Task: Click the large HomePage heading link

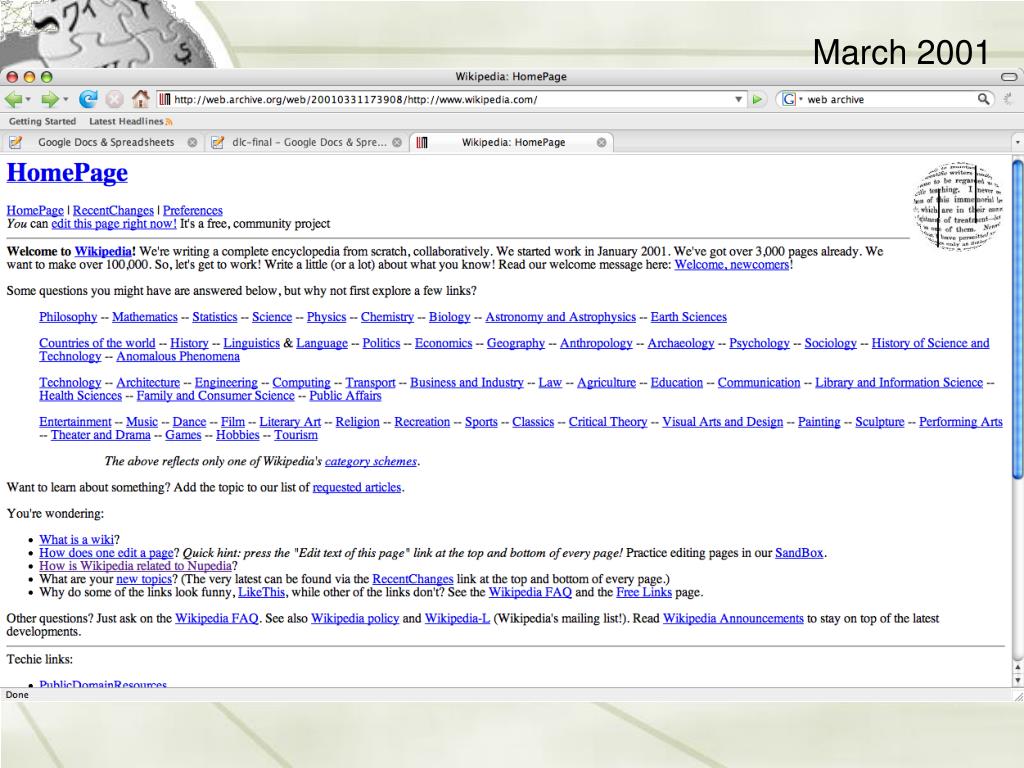Action: pos(67,172)
